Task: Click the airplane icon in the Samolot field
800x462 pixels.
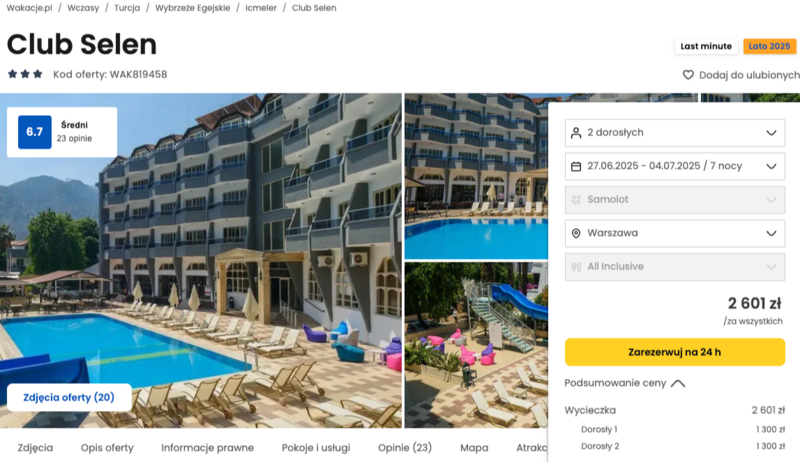Action: (x=576, y=200)
